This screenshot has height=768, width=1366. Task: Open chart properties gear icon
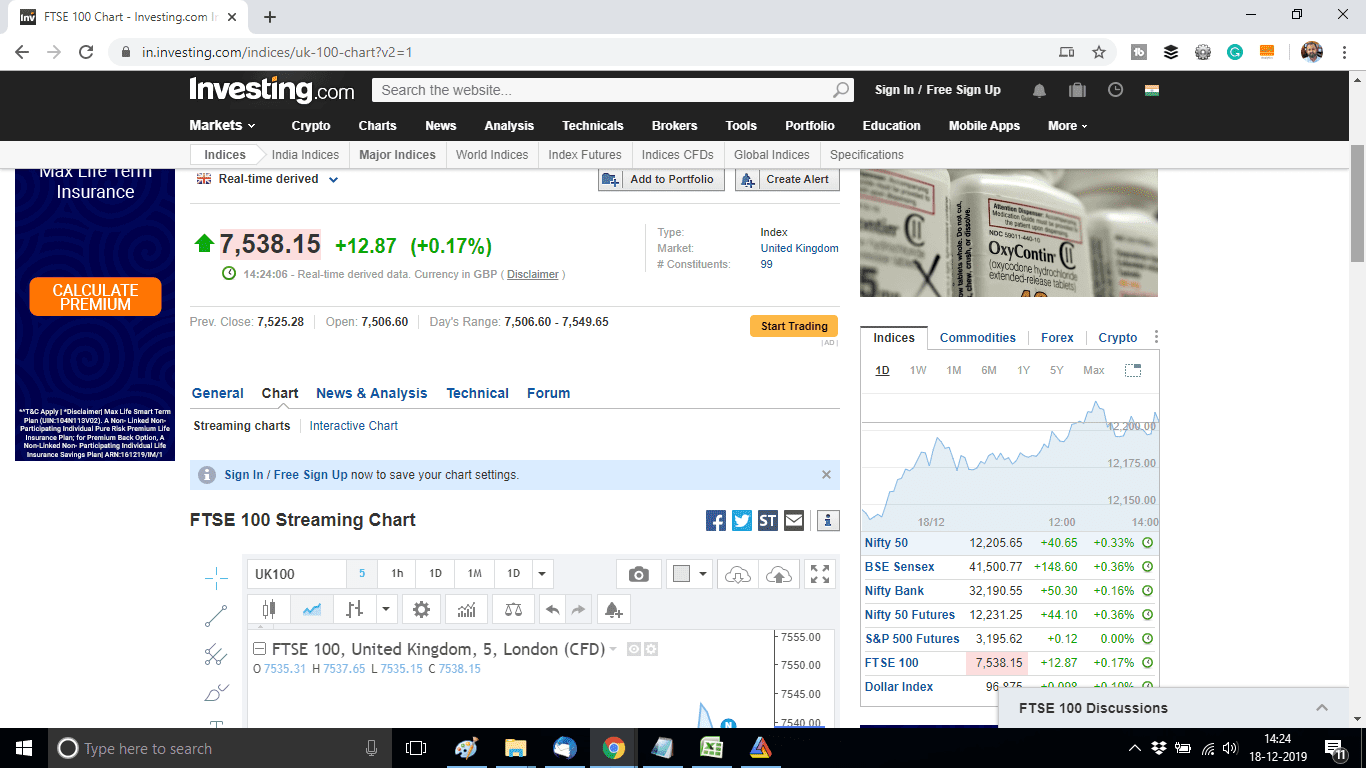[x=421, y=609]
